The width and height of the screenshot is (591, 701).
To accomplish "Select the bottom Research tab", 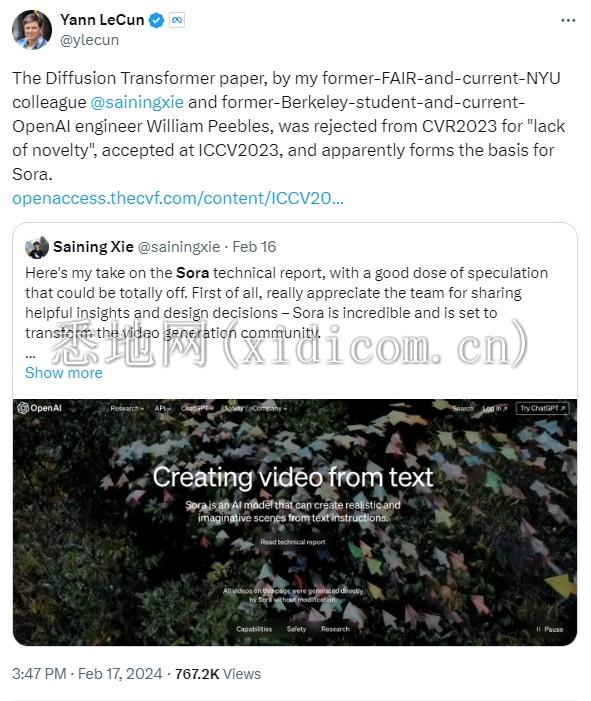I will click(335, 629).
